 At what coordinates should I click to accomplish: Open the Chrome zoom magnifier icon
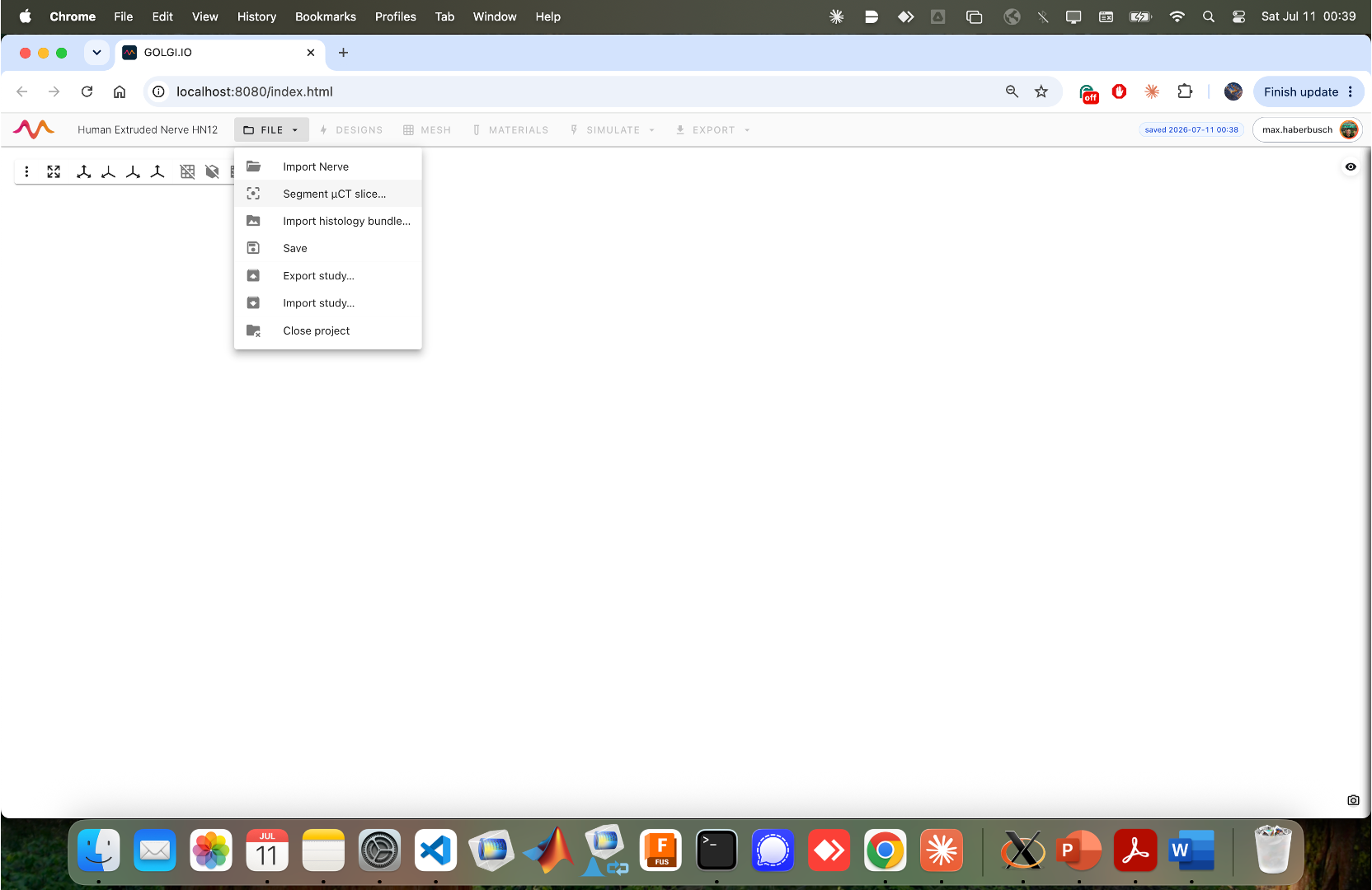tap(1012, 91)
